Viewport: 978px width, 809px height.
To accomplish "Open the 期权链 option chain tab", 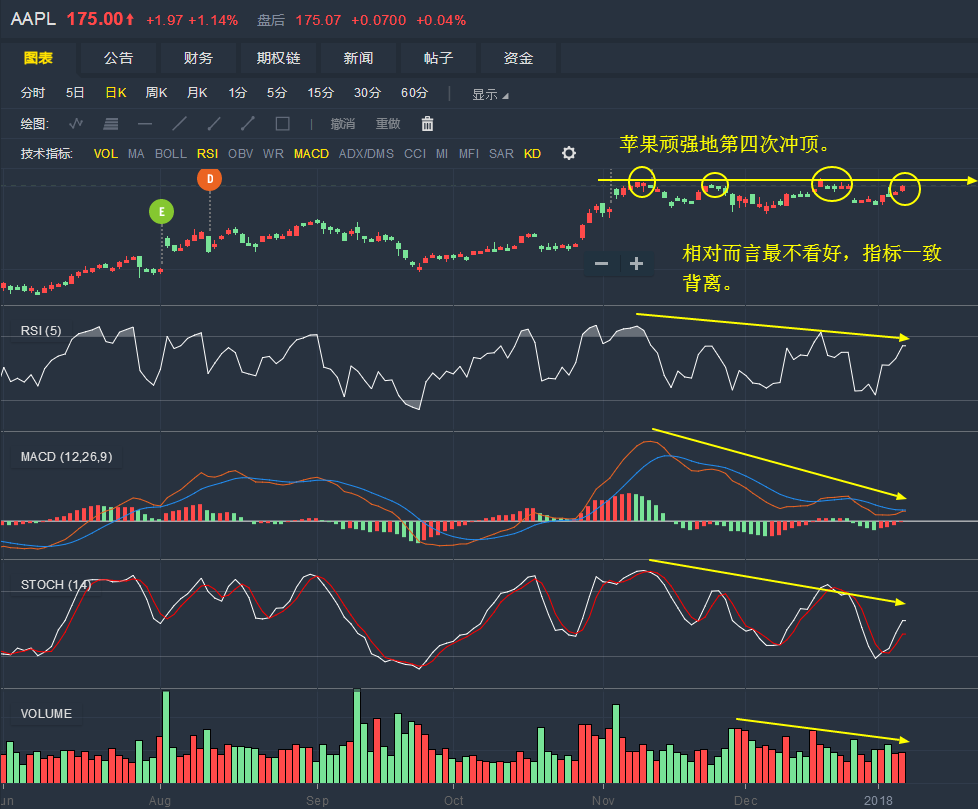I will (278, 58).
